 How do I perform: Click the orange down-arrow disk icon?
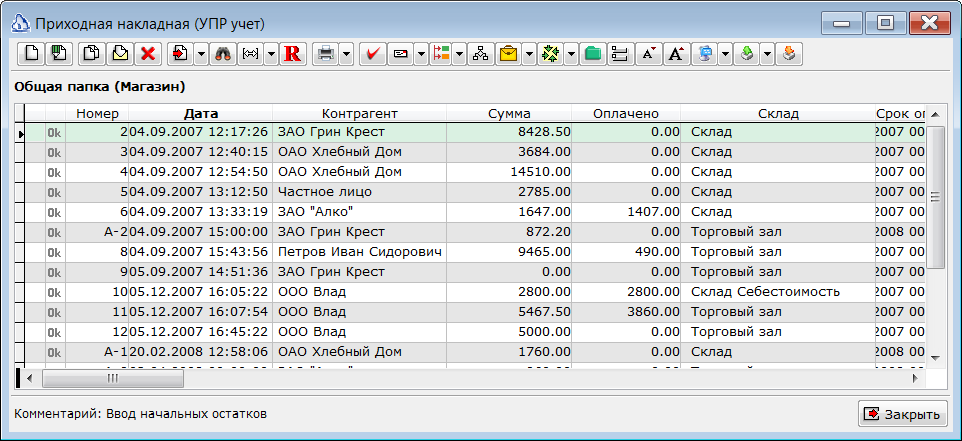click(789, 54)
